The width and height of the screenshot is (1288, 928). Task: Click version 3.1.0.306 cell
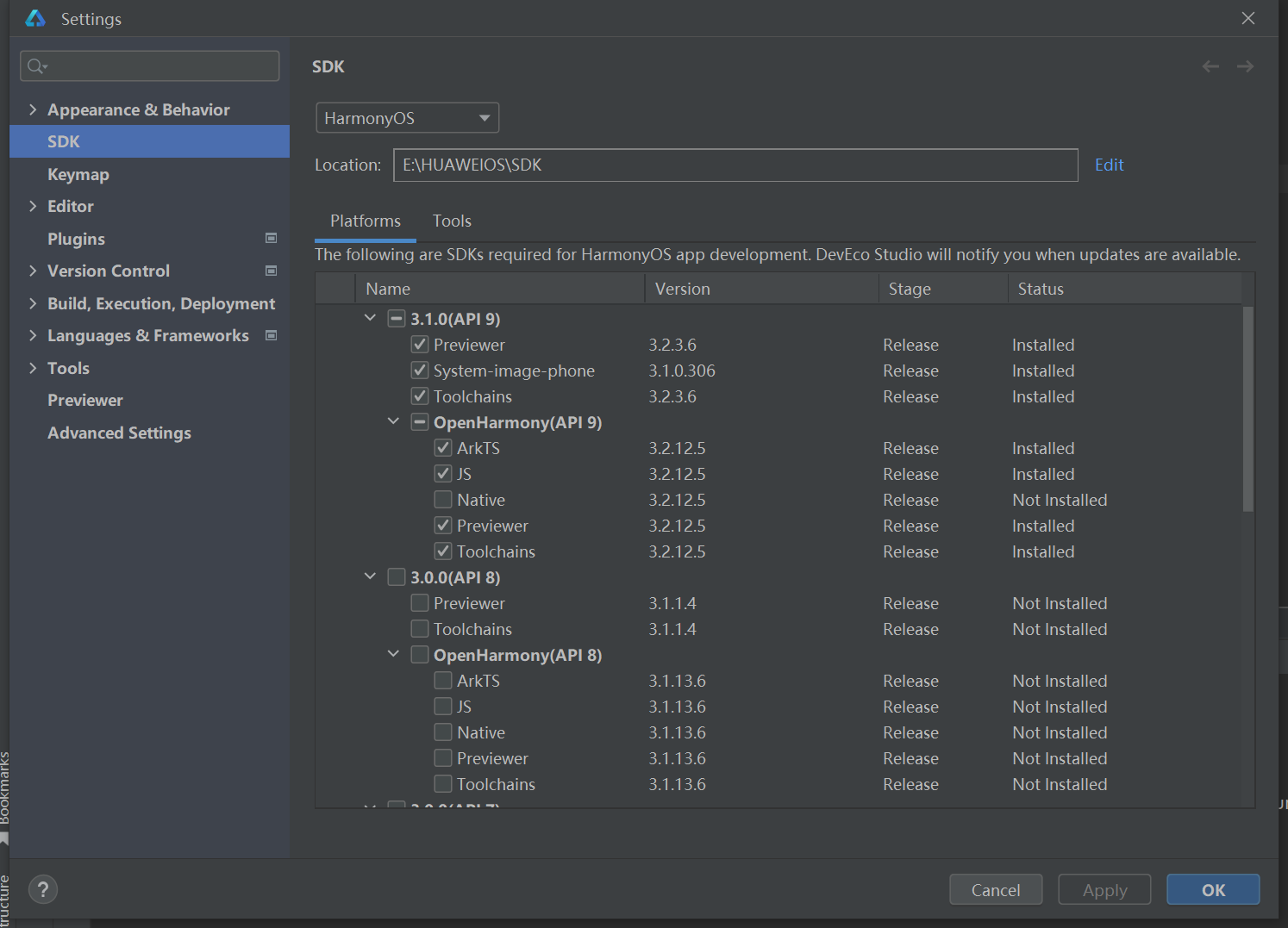coord(682,371)
